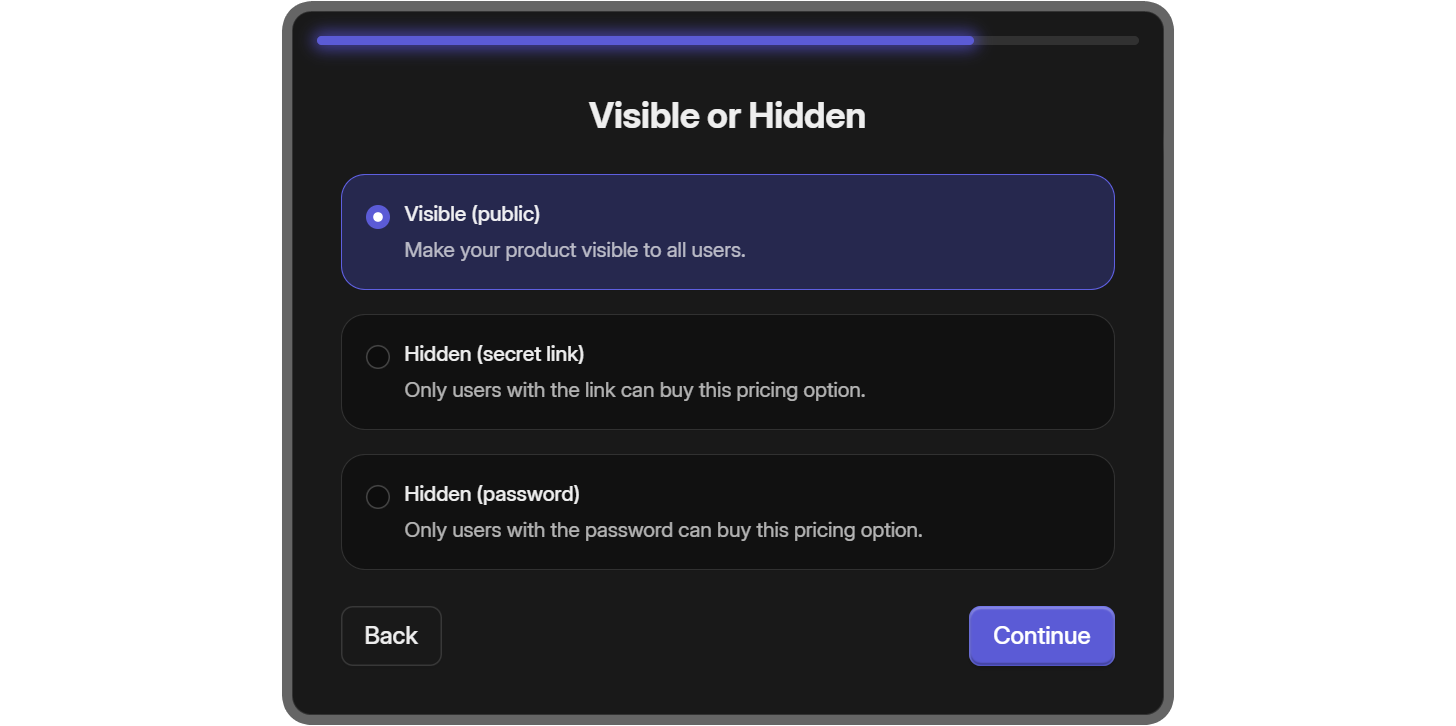Click the Continue button
The image size is (1456, 726).
tap(1041, 635)
